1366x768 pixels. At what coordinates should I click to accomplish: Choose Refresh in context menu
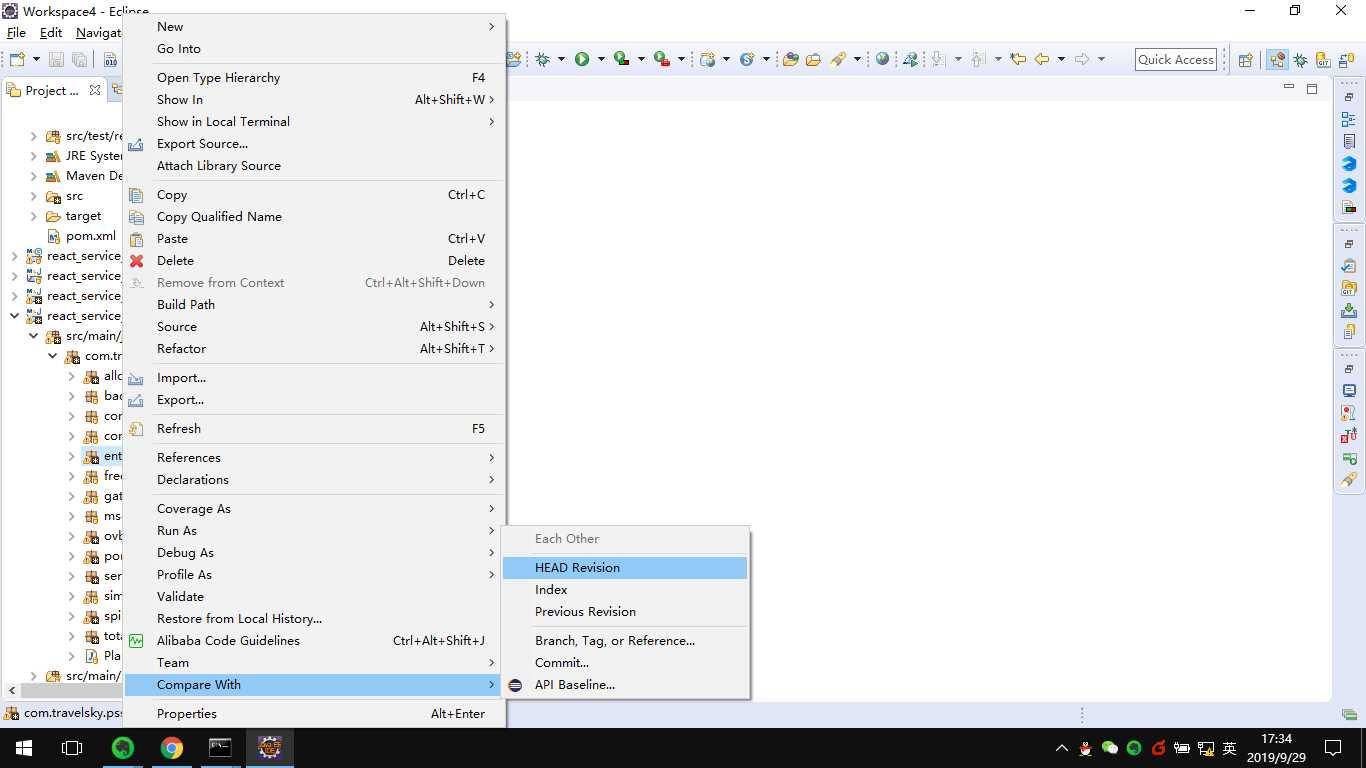(315, 429)
